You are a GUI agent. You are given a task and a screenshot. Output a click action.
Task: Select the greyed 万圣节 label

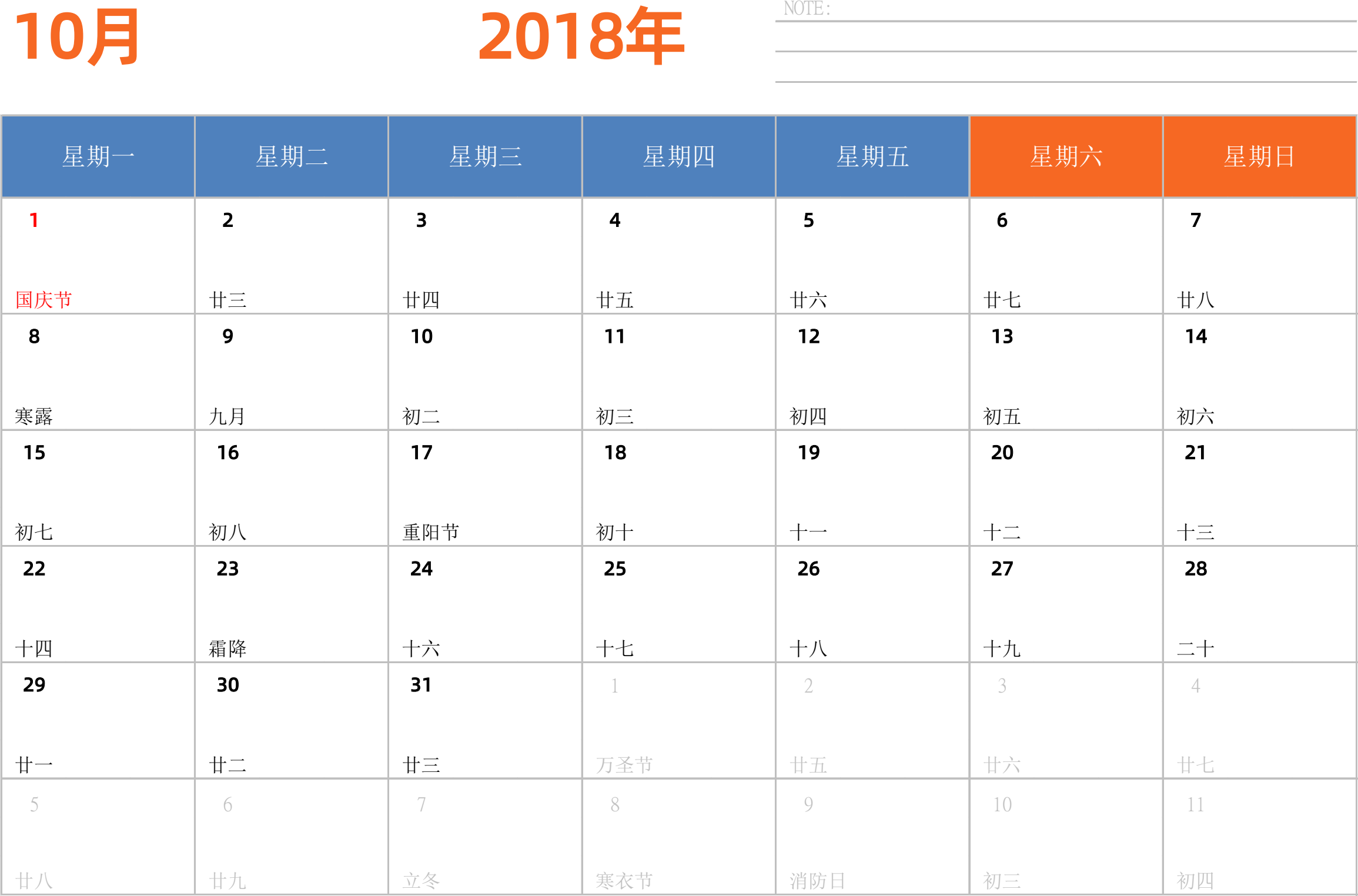pos(624,765)
